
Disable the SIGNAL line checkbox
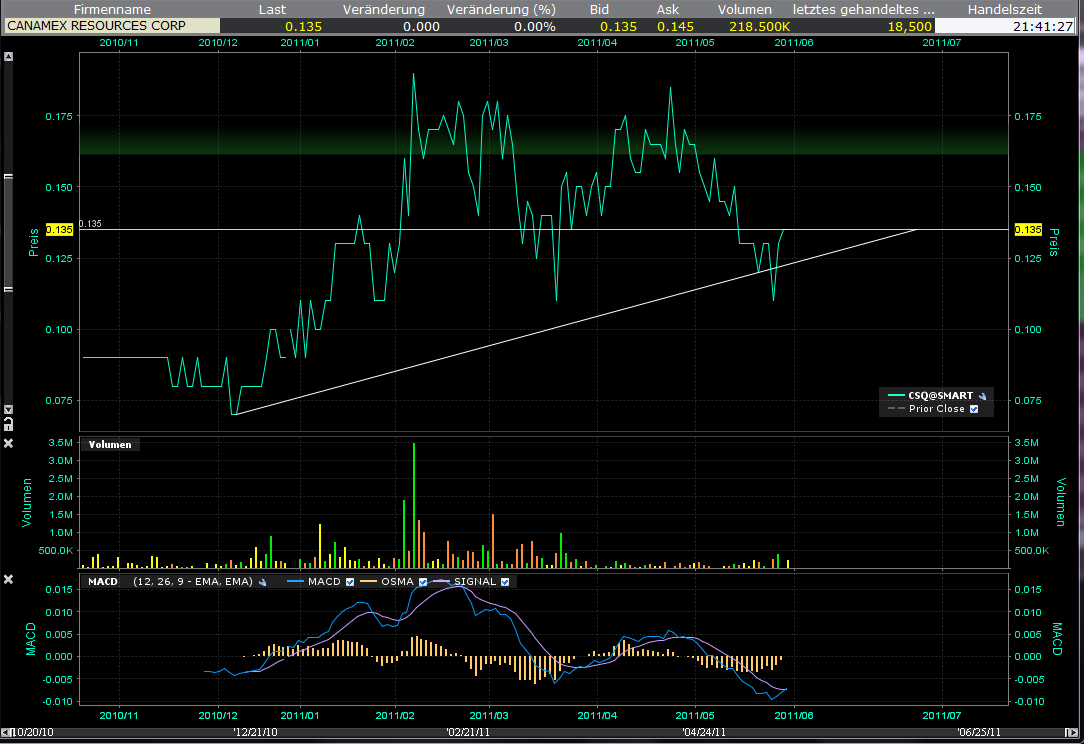[505, 581]
